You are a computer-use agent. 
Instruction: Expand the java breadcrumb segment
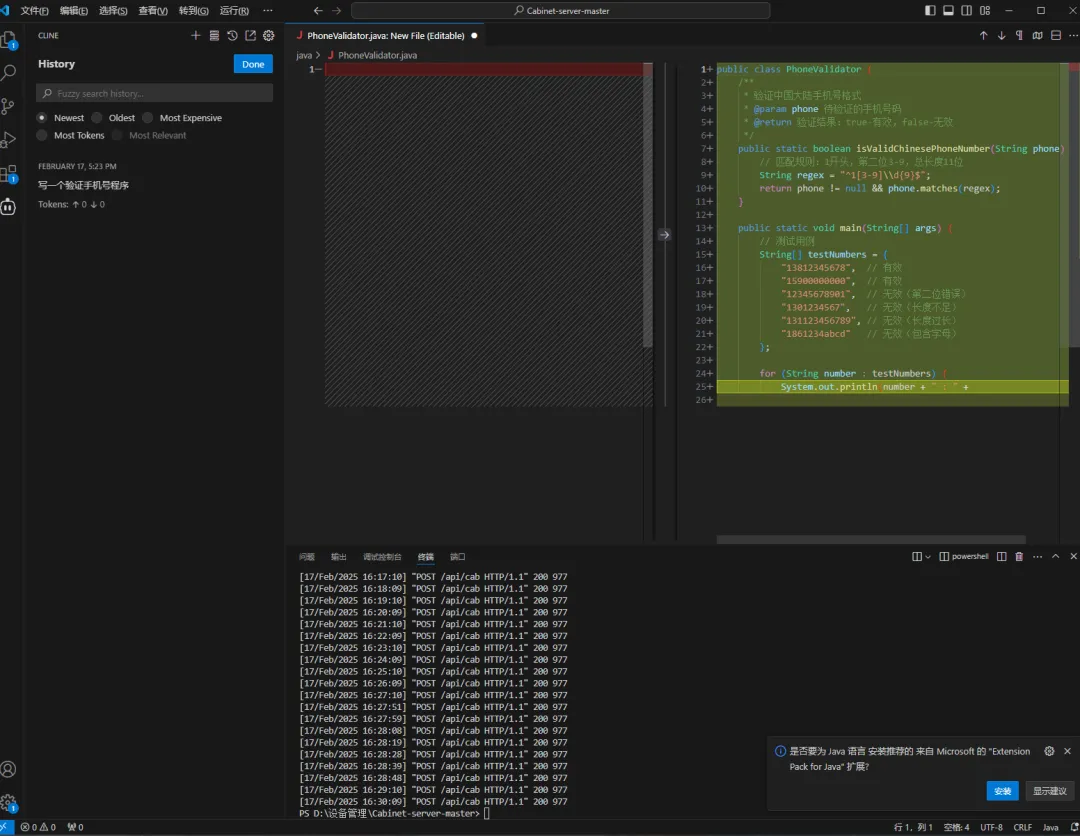pyautogui.click(x=304, y=55)
